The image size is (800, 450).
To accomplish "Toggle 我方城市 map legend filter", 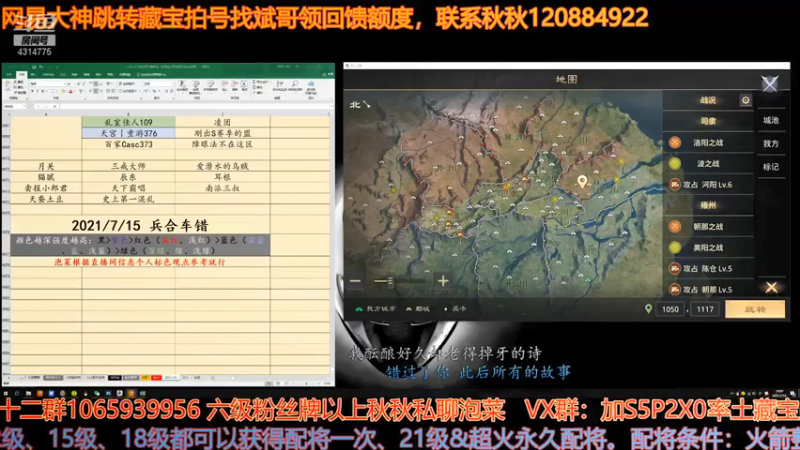I will coord(376,309).
